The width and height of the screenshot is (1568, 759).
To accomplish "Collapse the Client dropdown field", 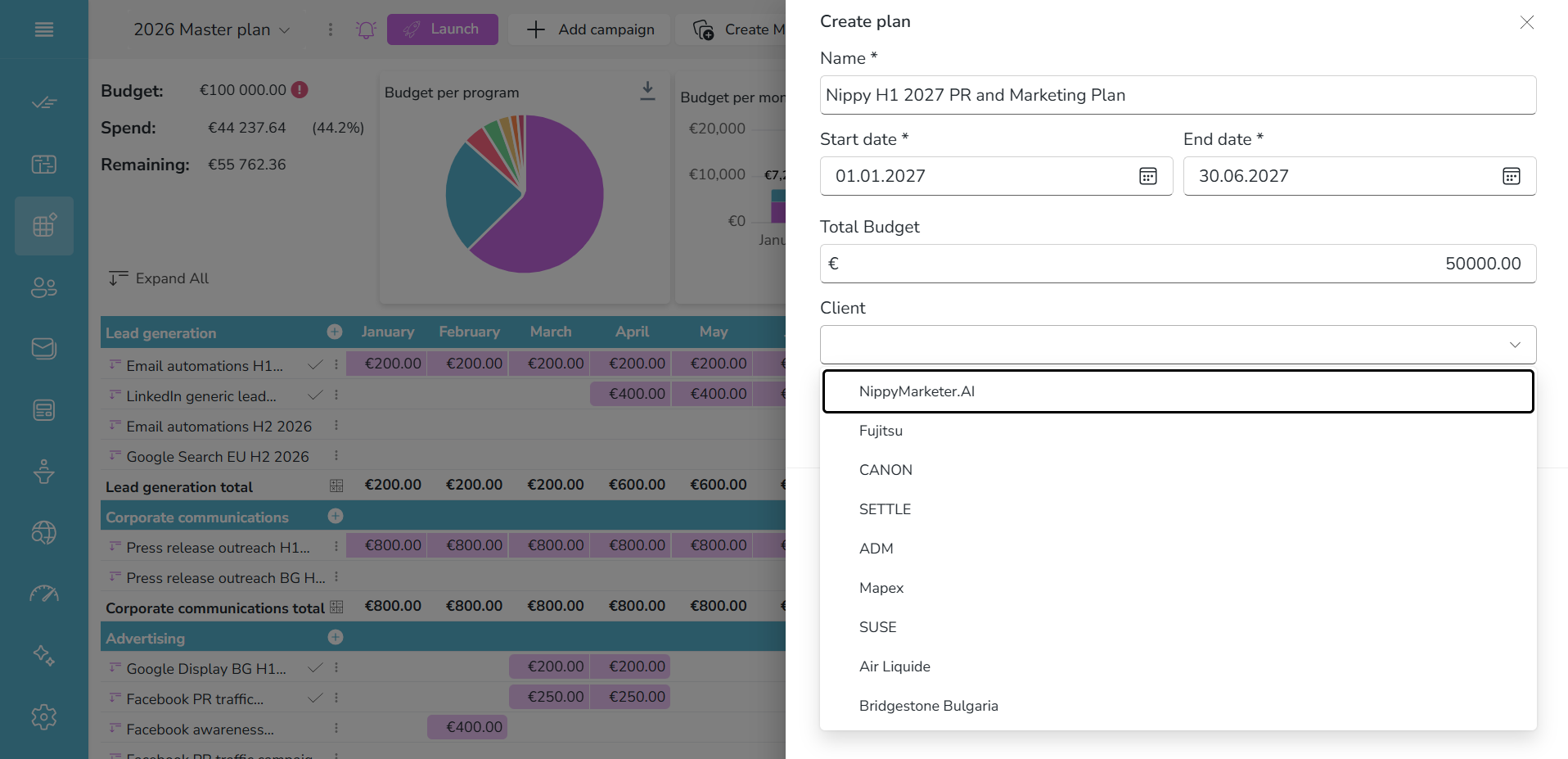I will pyautogui.click(x=1178, y=345).
